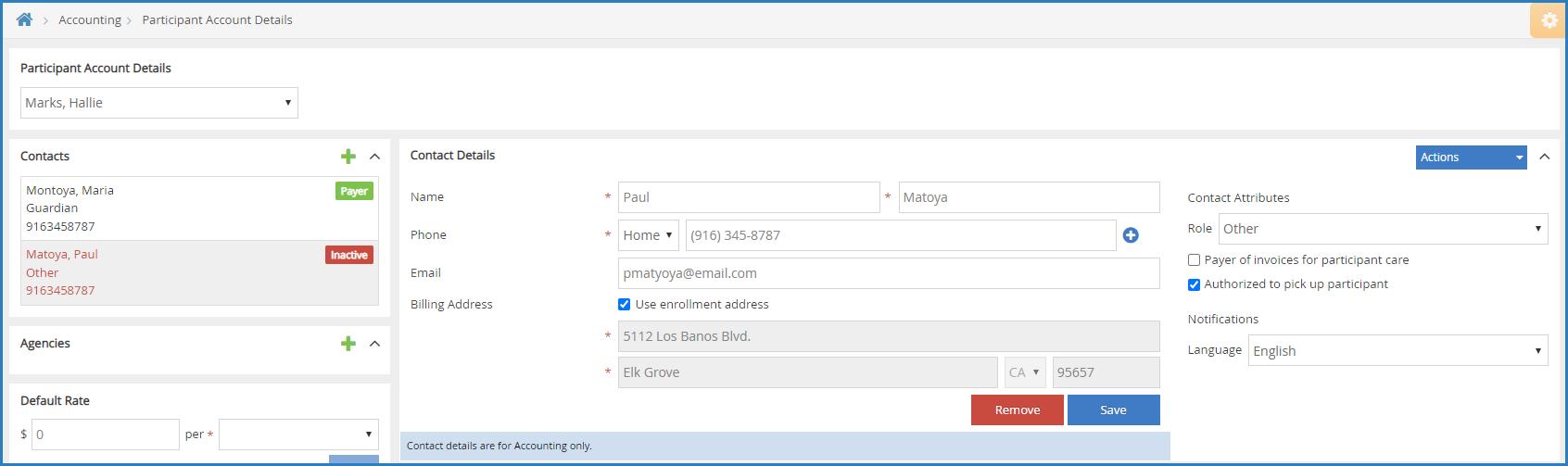Open the Actions dropdown menu

(x=1472, y=157)
